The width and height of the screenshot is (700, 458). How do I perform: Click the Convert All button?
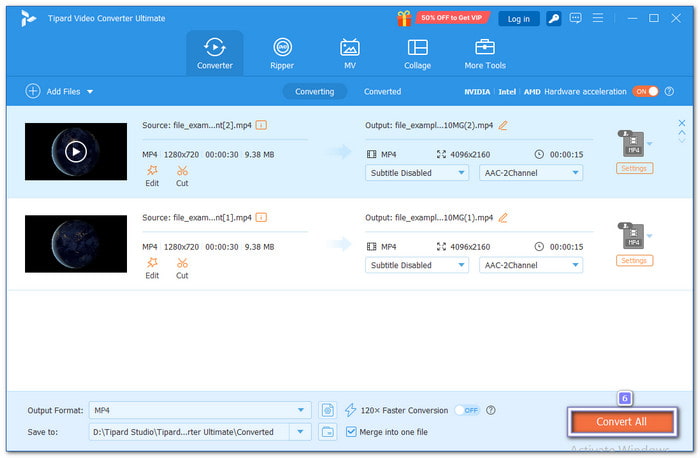(621, 422)
